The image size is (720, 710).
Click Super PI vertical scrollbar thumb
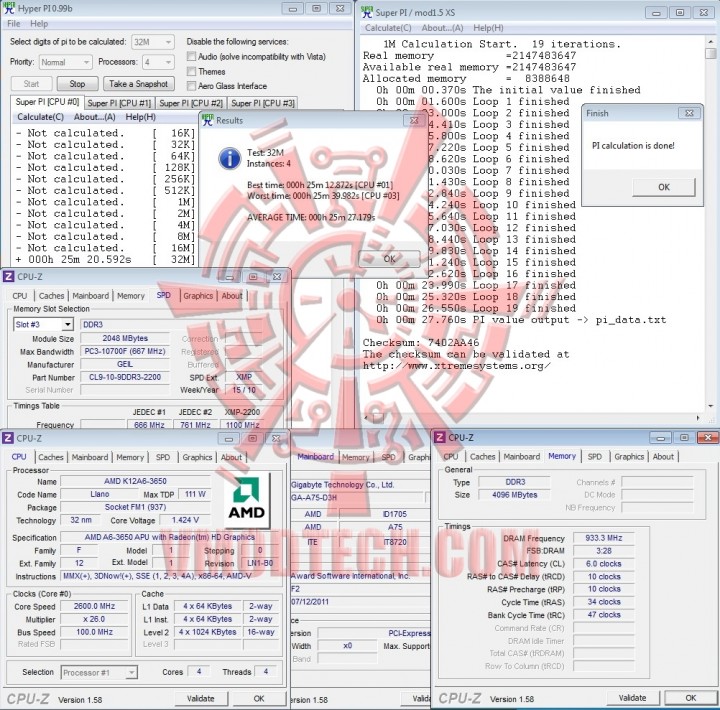[x=710, y=54]
